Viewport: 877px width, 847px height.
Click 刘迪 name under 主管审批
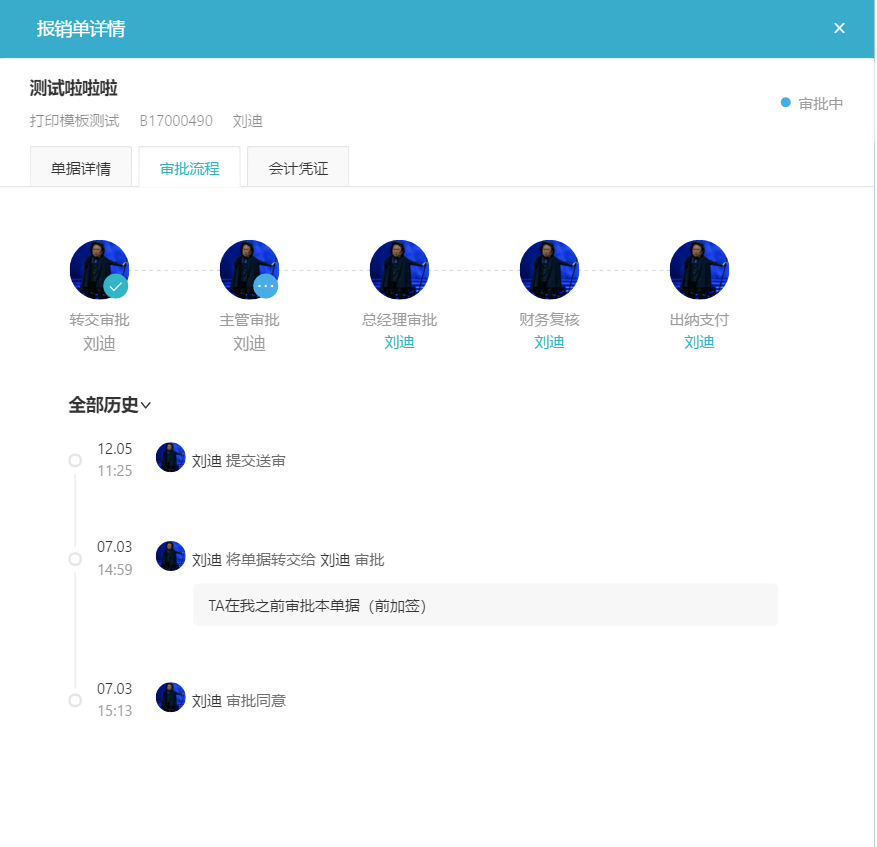point(249,343)
